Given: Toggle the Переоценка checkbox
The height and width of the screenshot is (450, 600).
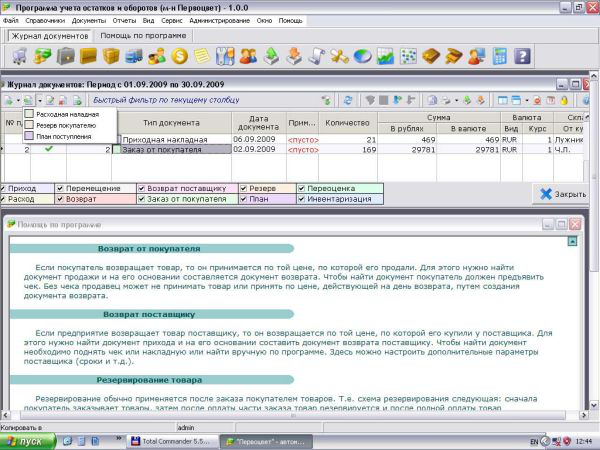Looking at the screenshot, I should [x=302, y=188].
